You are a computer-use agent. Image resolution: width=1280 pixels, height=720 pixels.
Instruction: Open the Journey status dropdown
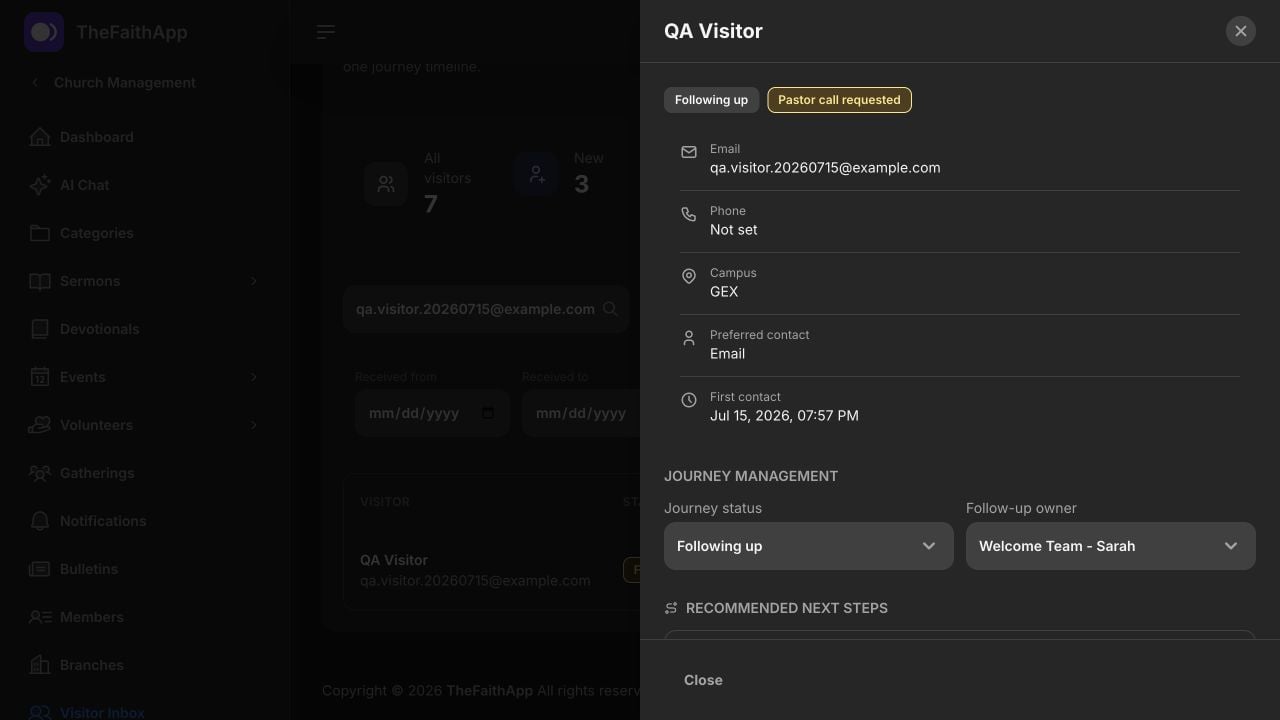click(x=809, y=546)
